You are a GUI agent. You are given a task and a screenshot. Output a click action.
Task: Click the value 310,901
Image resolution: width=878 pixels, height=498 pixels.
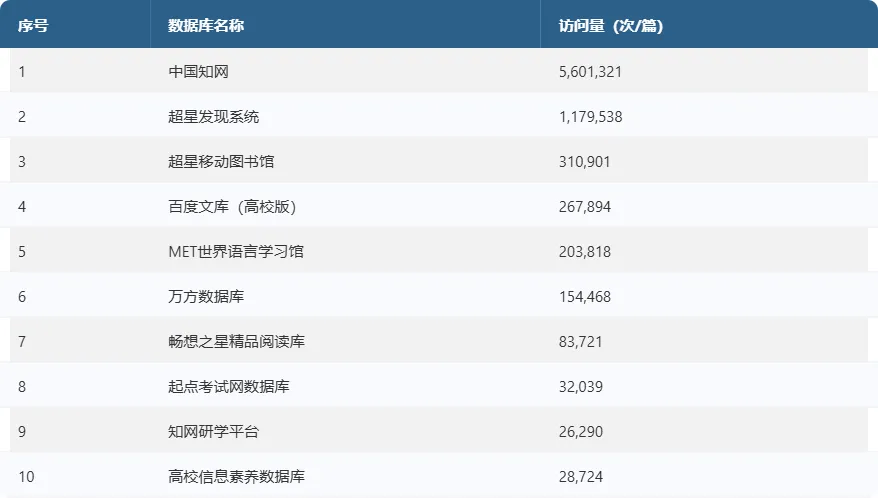click(x=585, y=162)
